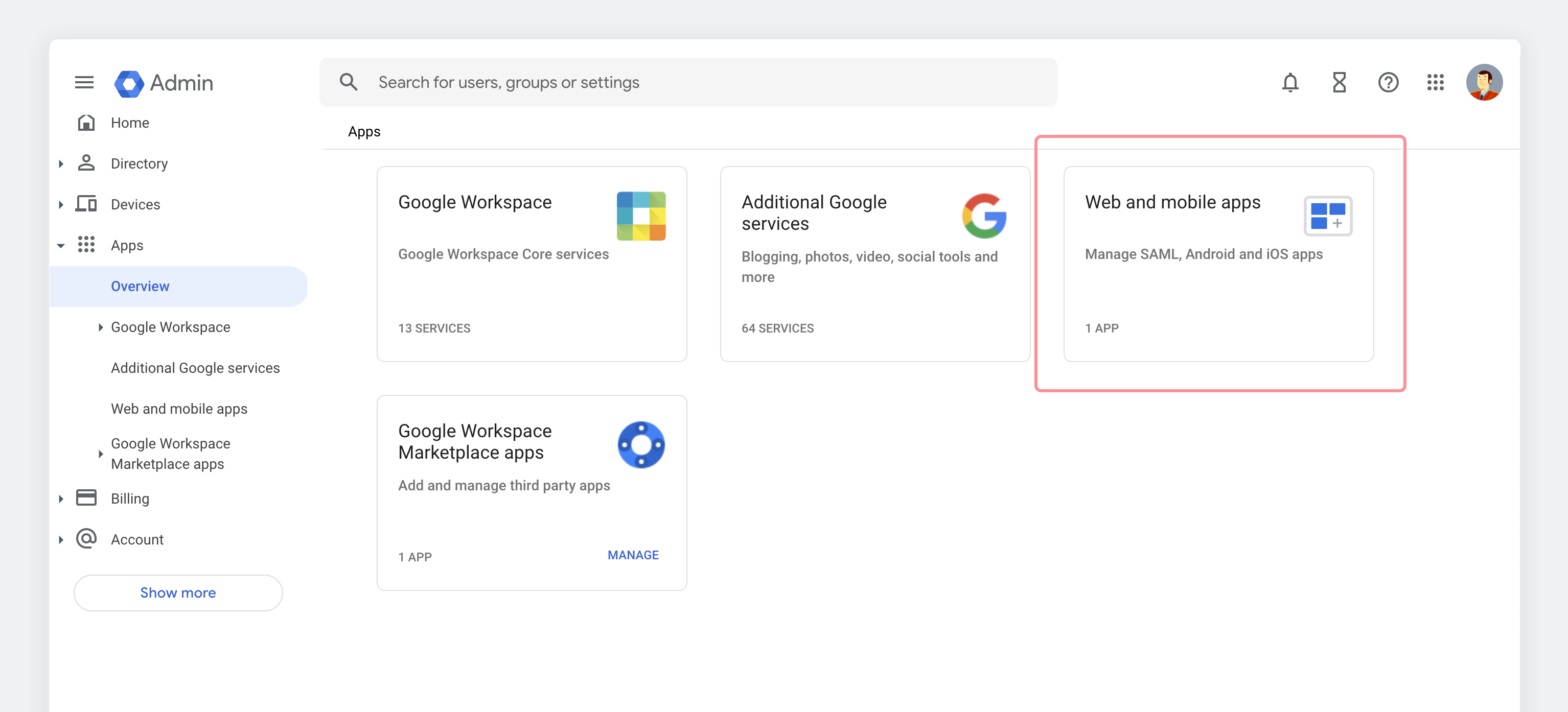Open the hamburger navigation menu
The height and width of the screenshot is (712, 1568).
pos(84,82)
